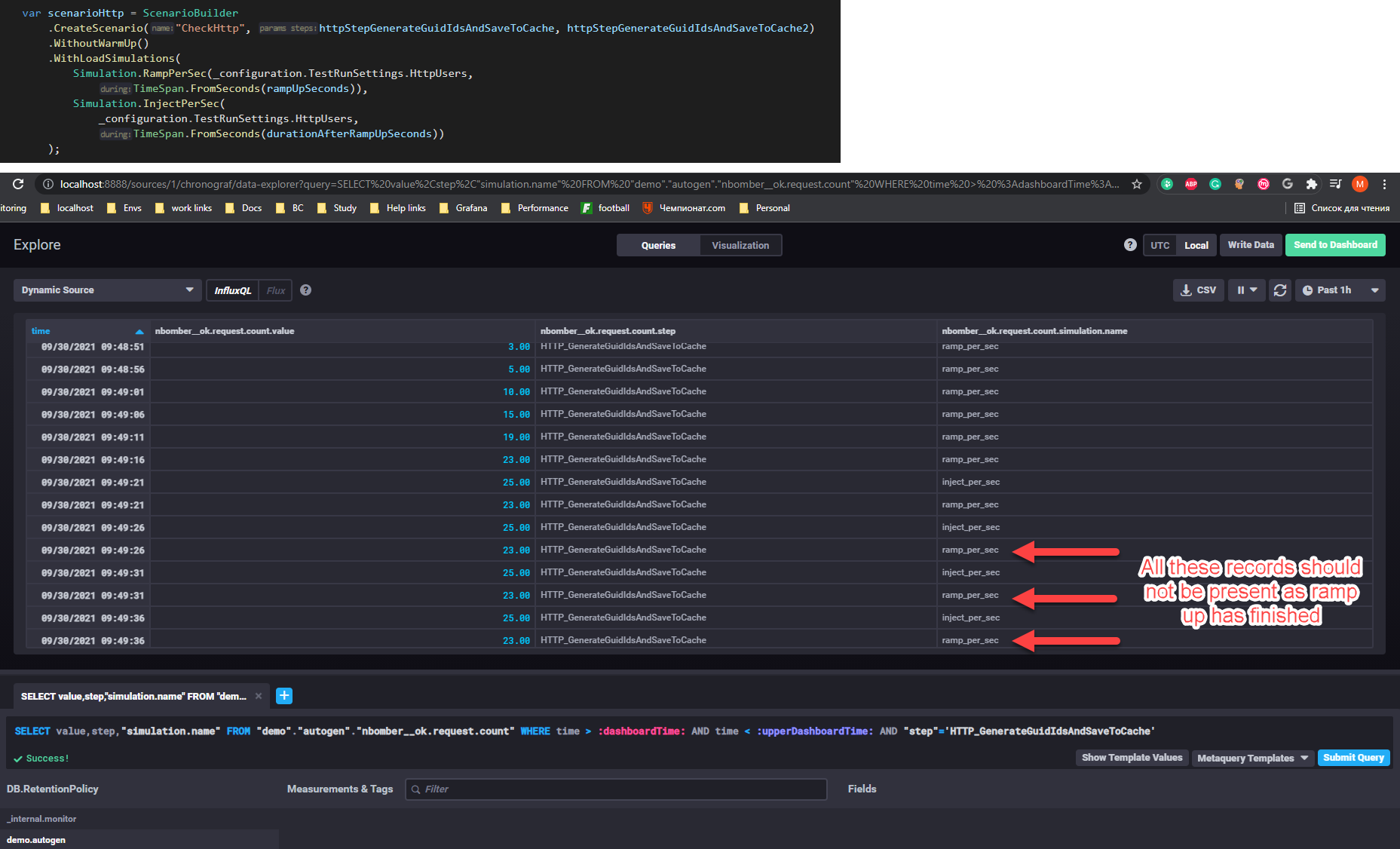Click the Chrome extensions puzzle icon
This screenshot has width=1400, height=849.
coord(1312,183)
